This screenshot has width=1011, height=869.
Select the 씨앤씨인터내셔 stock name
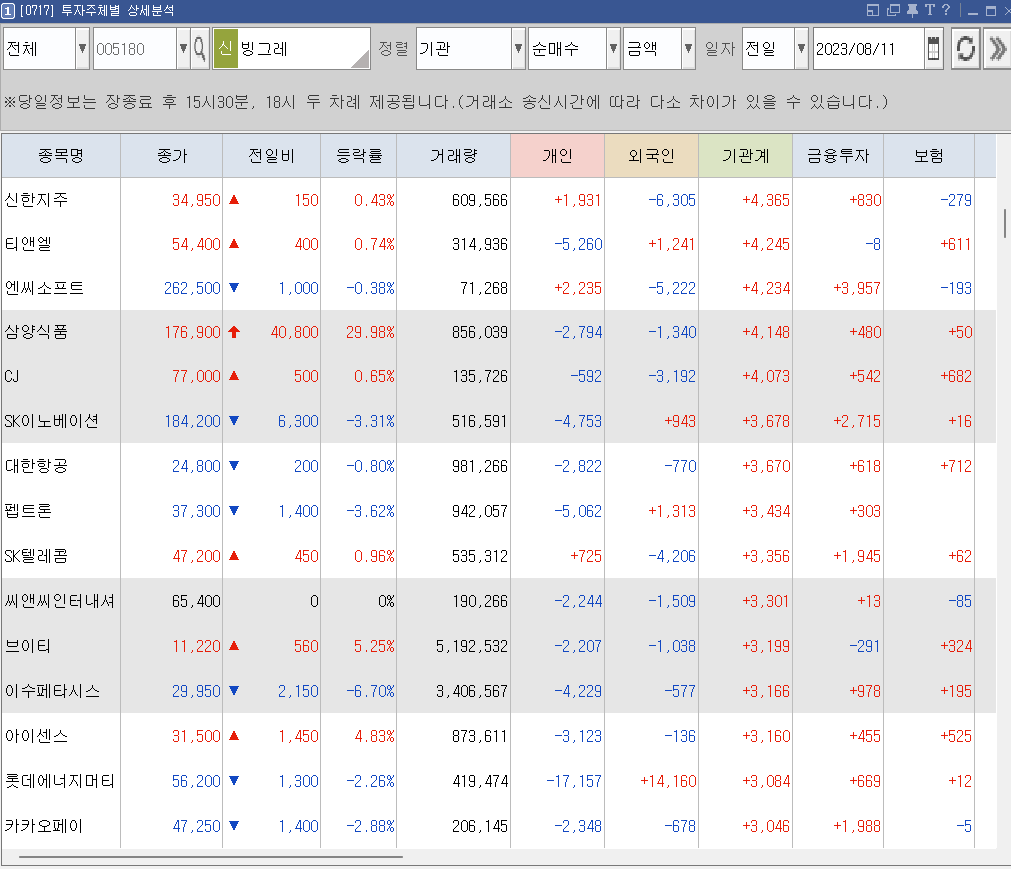click(59, 601)
